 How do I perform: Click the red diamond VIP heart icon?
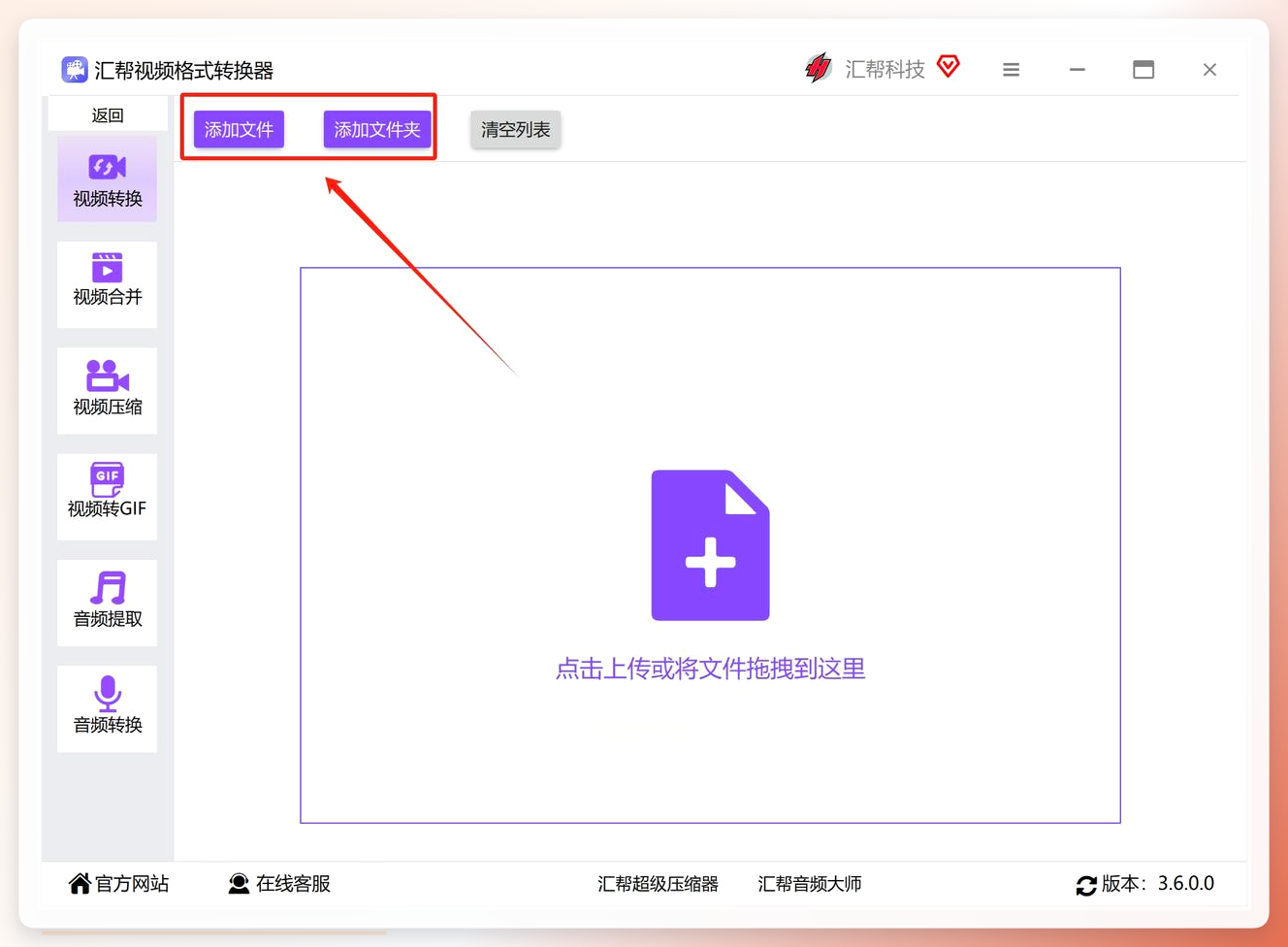(949, 66)
